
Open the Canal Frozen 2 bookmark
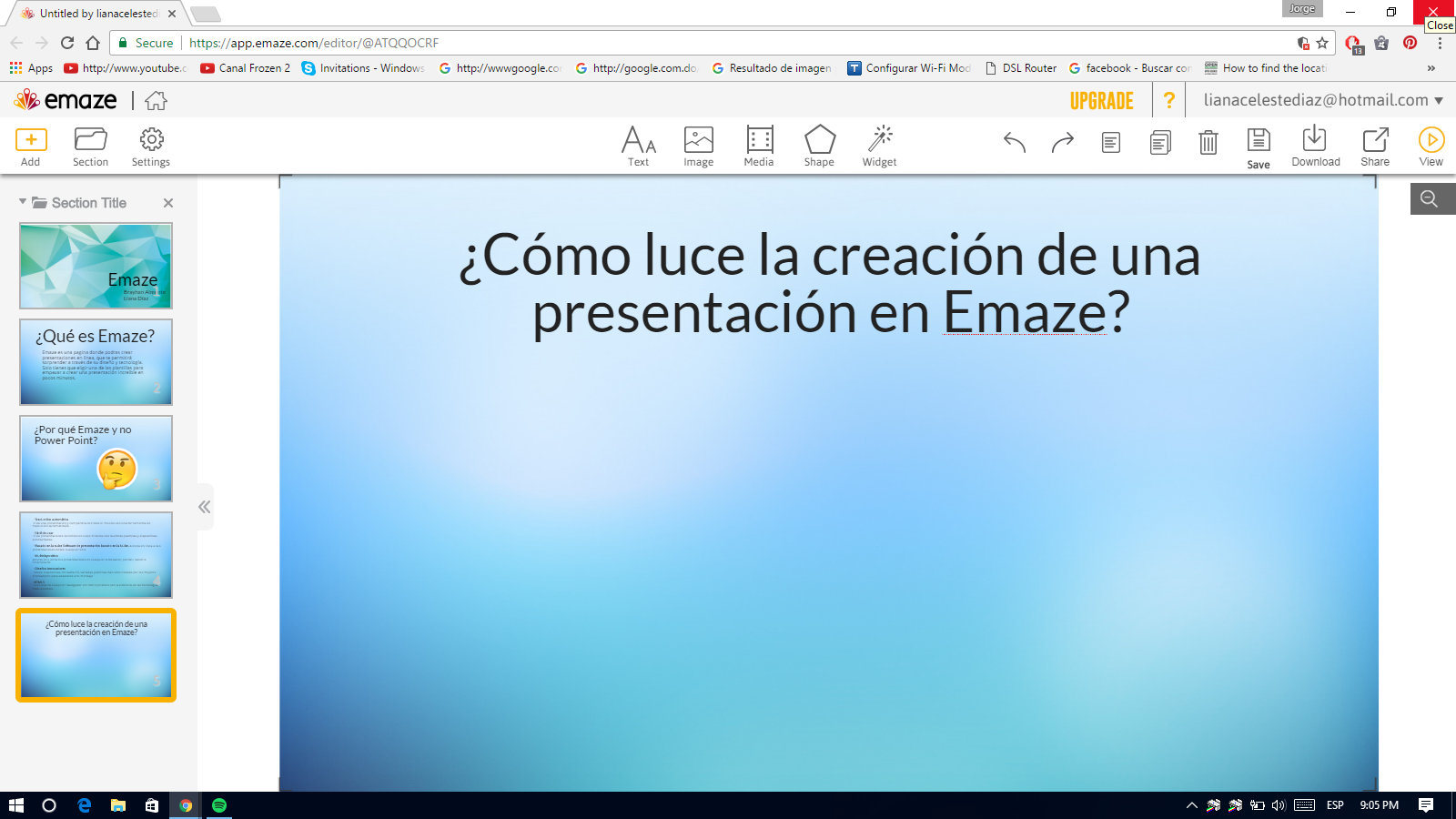point(246,68)
